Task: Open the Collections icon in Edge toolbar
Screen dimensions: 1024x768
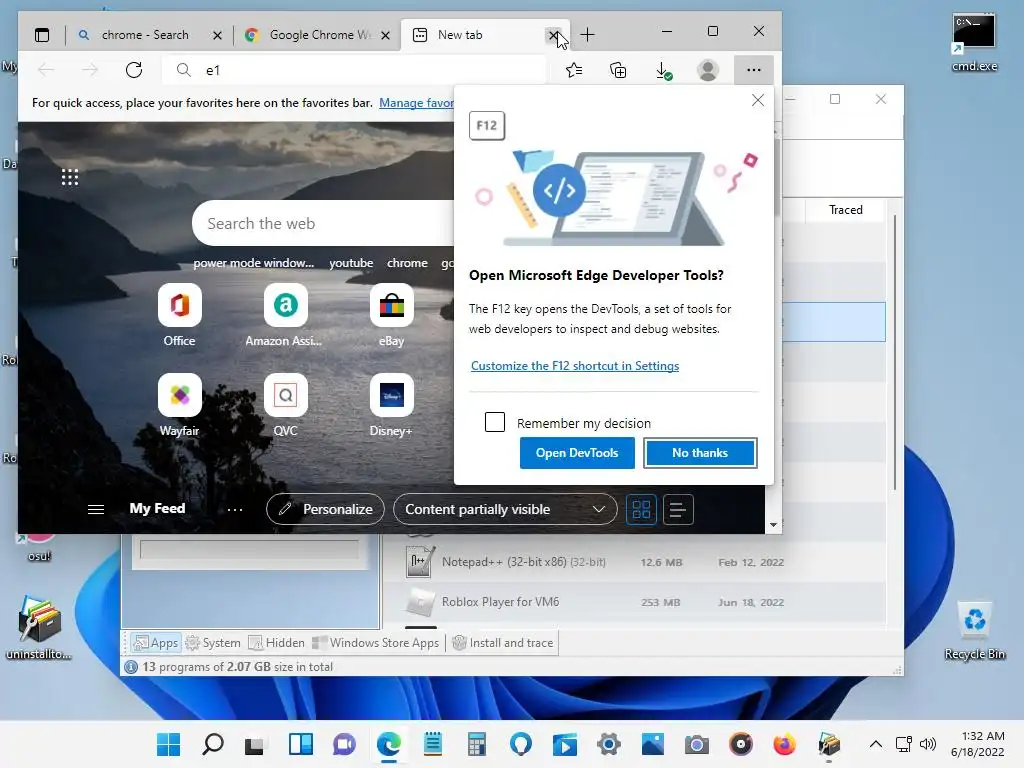Action: pyautogui.click(x=618, y=70)
